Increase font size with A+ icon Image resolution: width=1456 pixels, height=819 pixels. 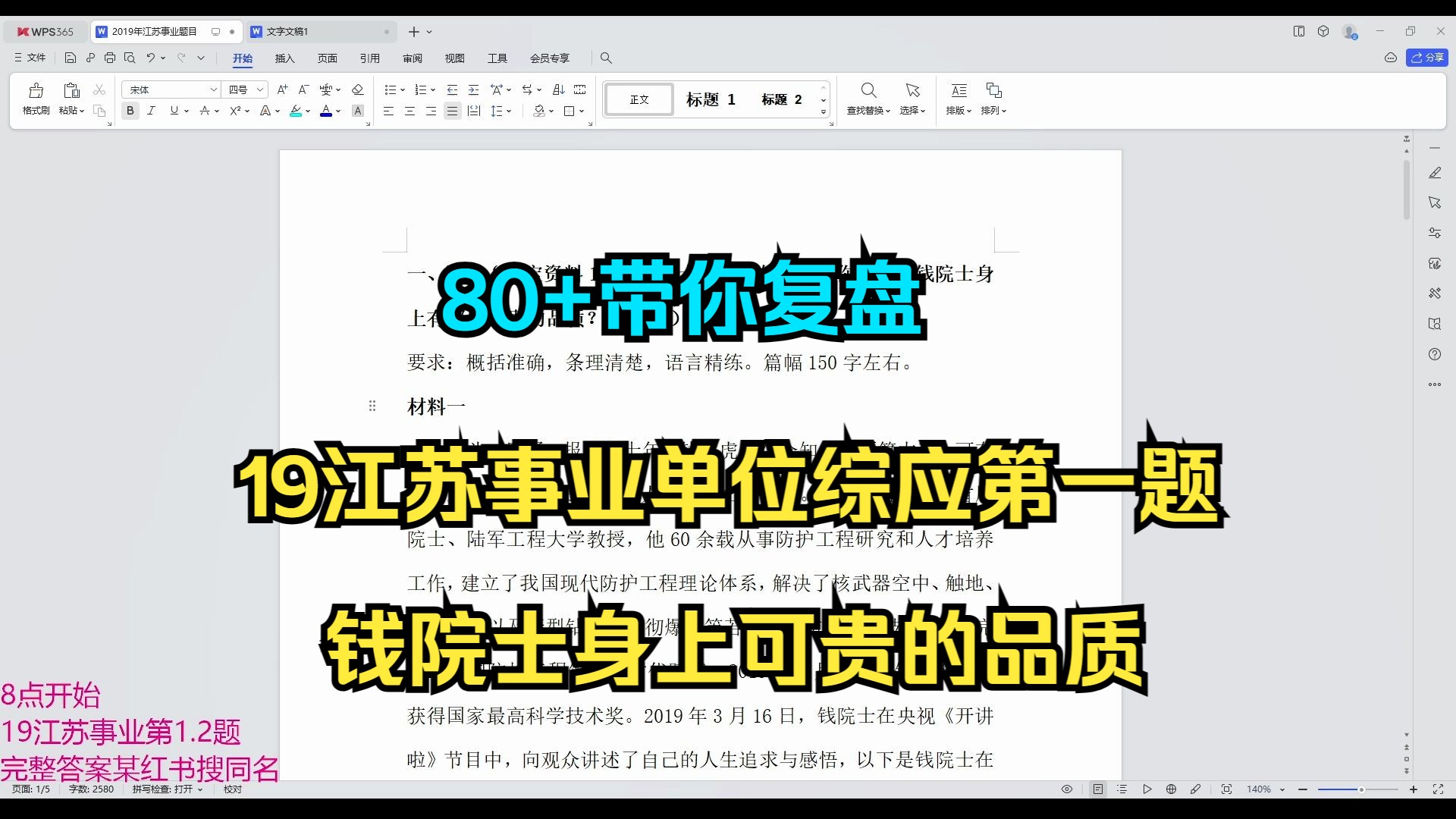pyautogui.click(x=282, y=89)
